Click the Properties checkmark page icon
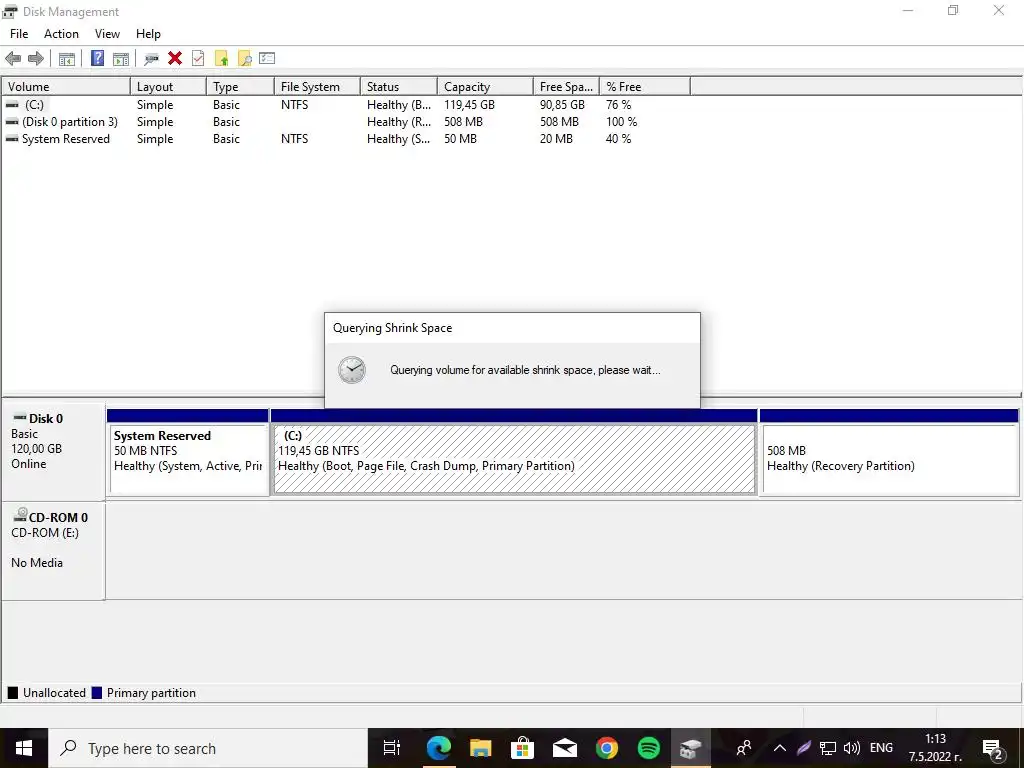Viewport: 1024px width, 768px height. coord(198,58)
